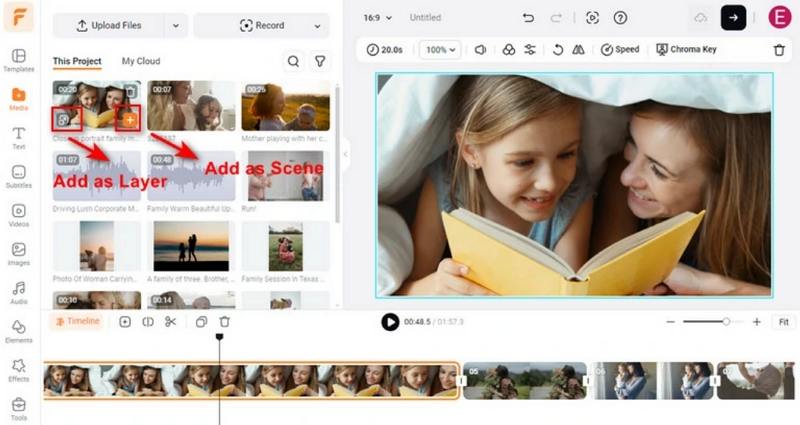Click the black export arrow button
The image size is (800, 425).
(x=733, y=18)
